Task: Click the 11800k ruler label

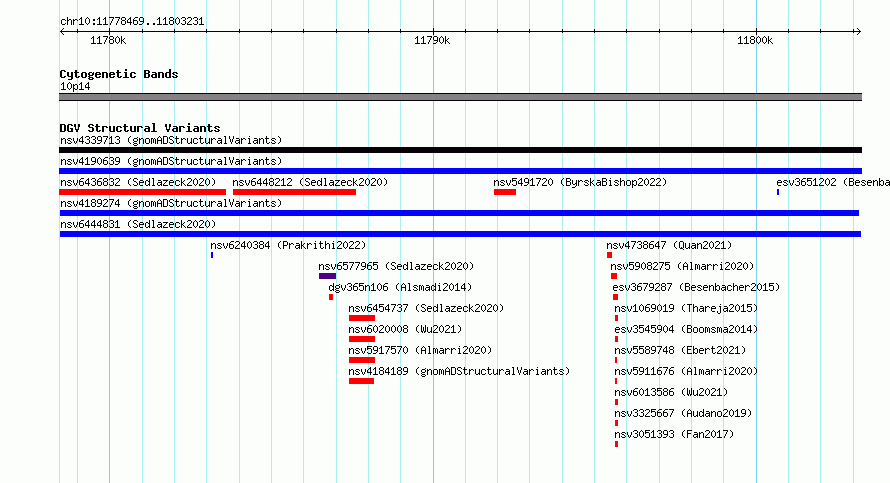Action: point(755,40)
